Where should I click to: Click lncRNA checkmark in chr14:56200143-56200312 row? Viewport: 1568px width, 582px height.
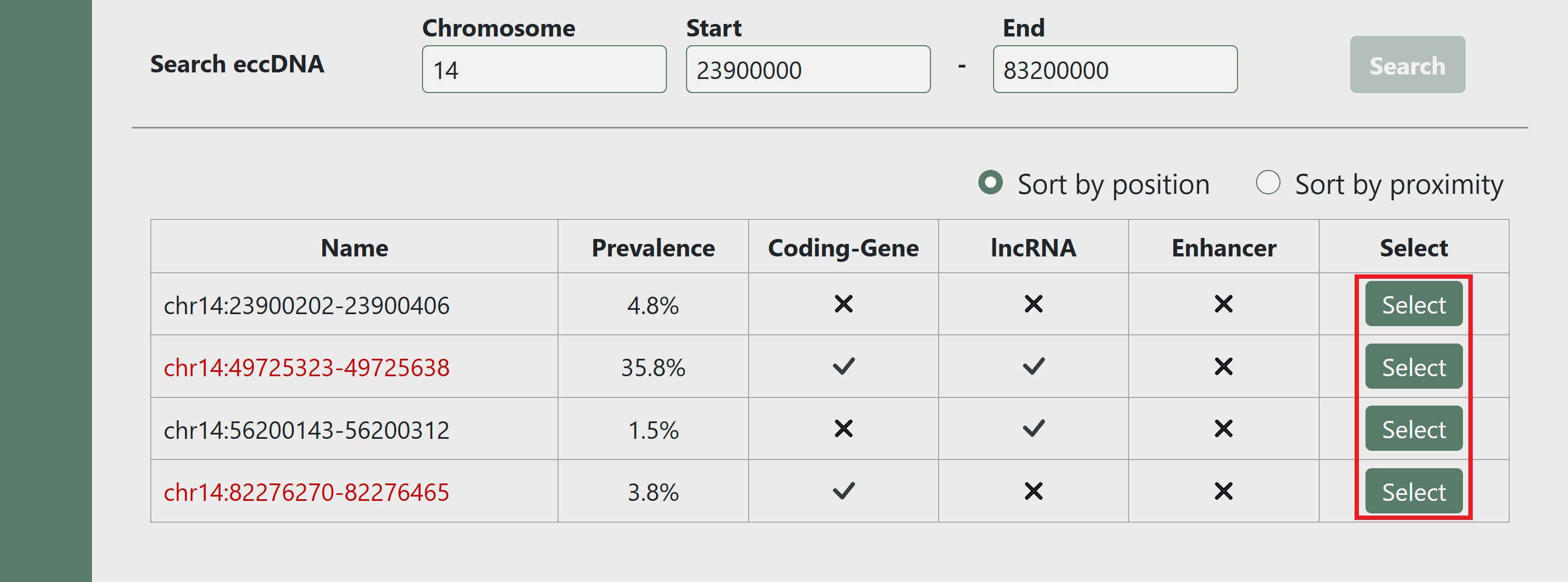click(1033, 429)
